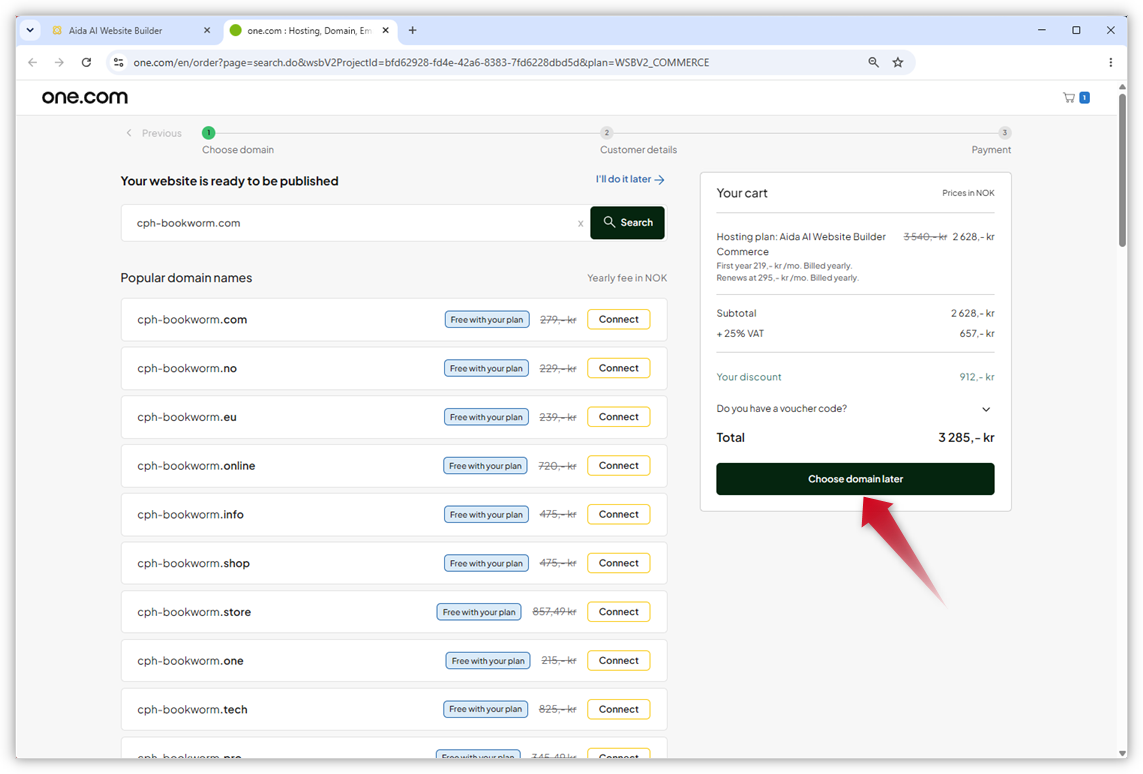Open the Chrome three-dot menu

point(1110,63)
